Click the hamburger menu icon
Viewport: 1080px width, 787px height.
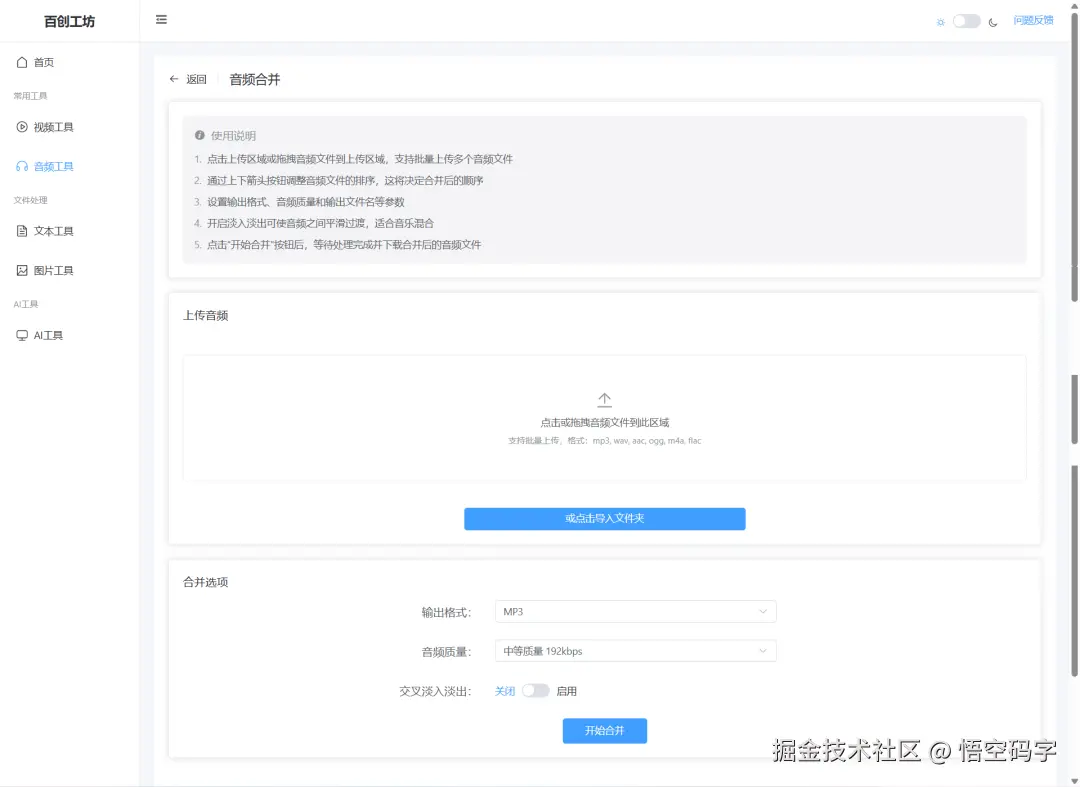(x=161, y=19)
